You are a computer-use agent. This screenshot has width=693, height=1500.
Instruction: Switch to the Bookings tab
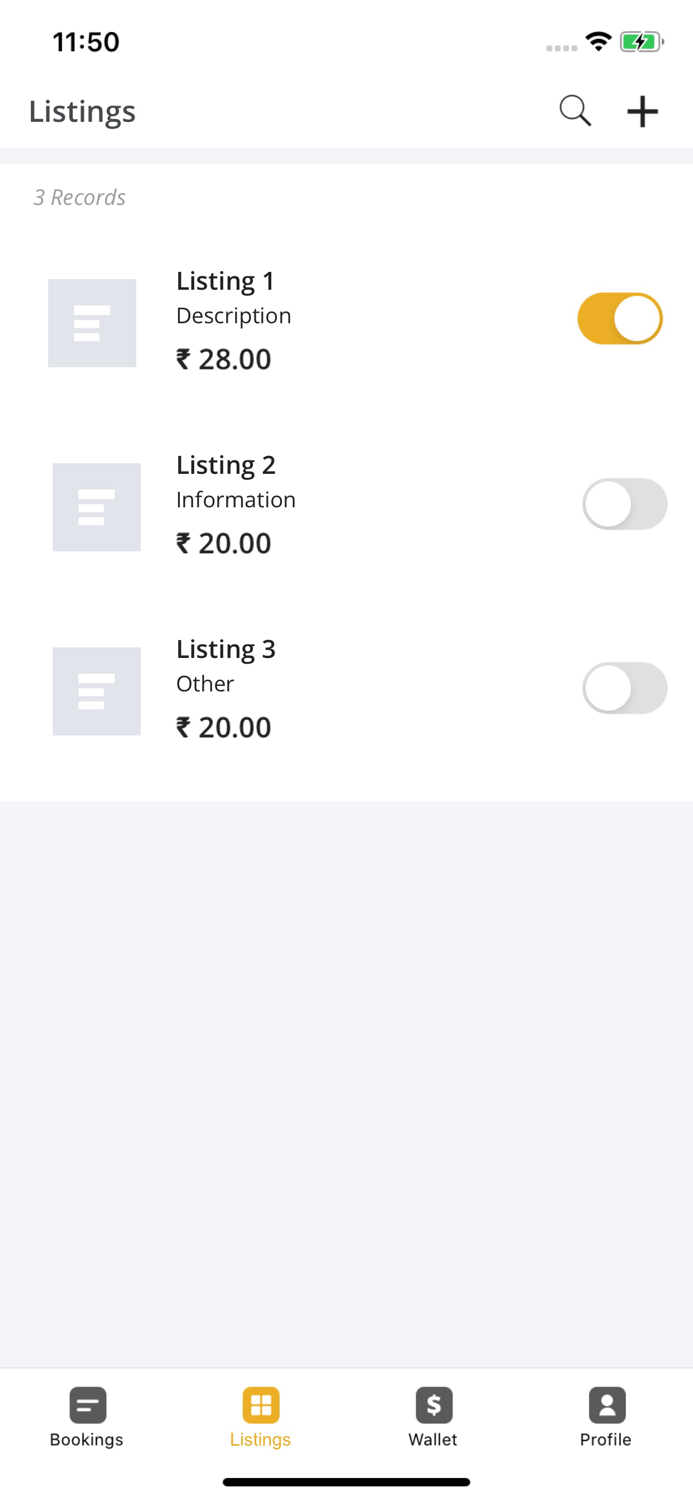(x=86, y=1417)
